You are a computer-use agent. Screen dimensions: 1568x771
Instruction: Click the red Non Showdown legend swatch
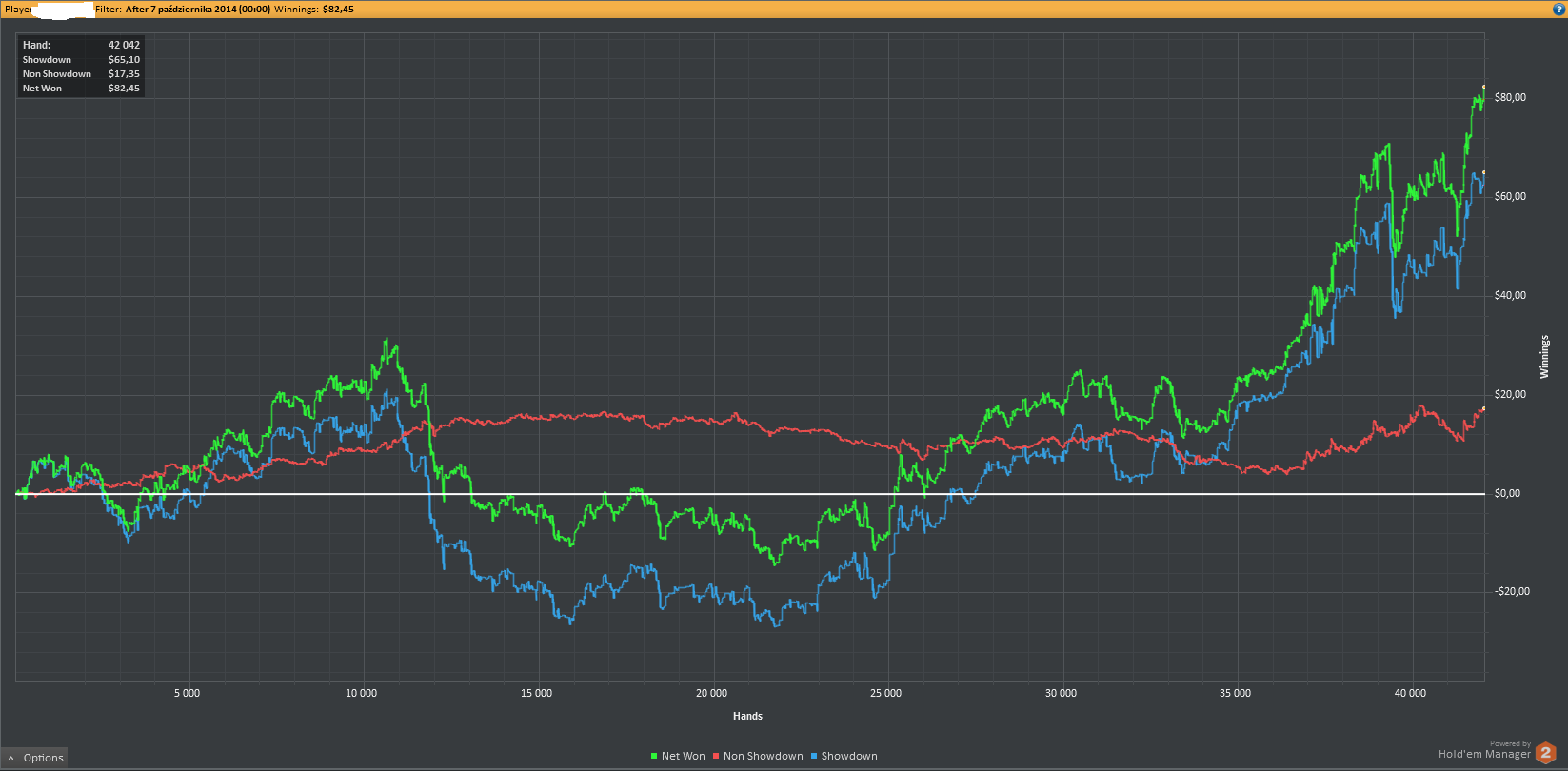click(716, 757)
